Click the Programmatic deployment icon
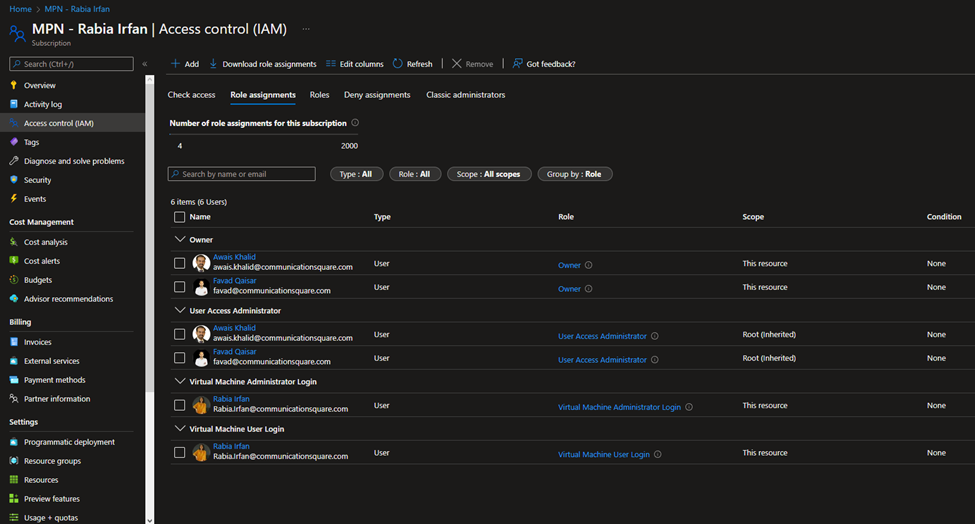The width and height of the screenshot is (975, 524). coord(14,442)
